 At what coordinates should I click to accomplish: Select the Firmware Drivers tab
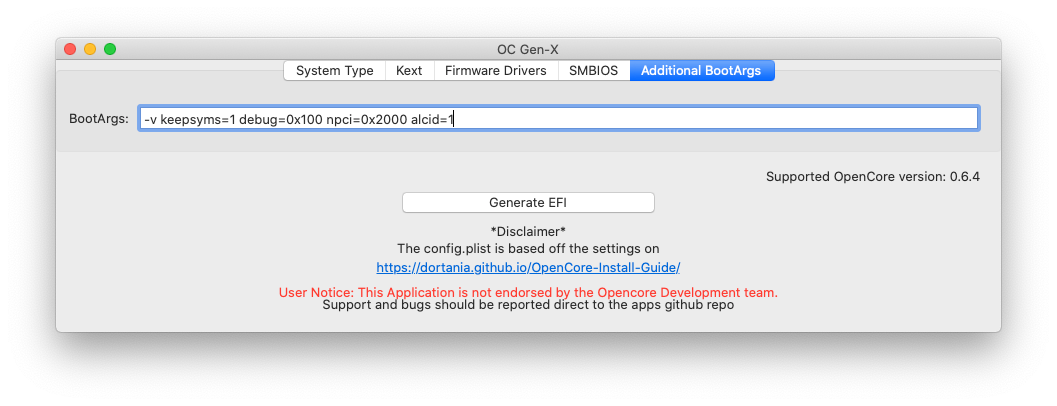(x=495, y=71)
